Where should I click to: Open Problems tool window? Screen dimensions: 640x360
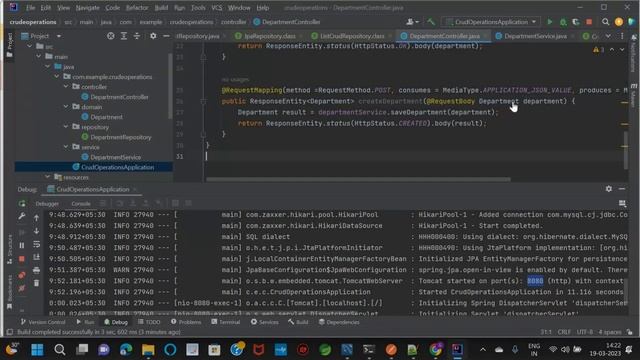coord(186,322)
